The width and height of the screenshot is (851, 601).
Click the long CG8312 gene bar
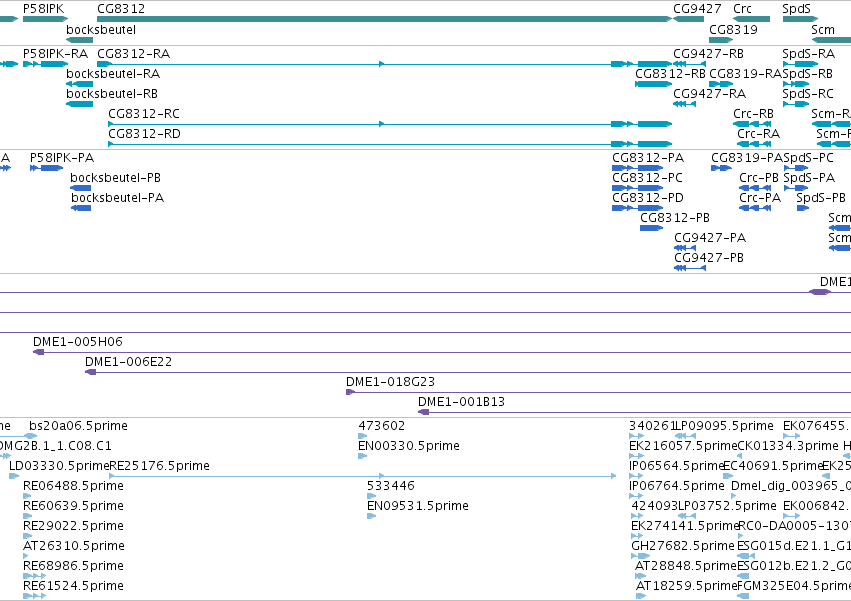[384, 19]
